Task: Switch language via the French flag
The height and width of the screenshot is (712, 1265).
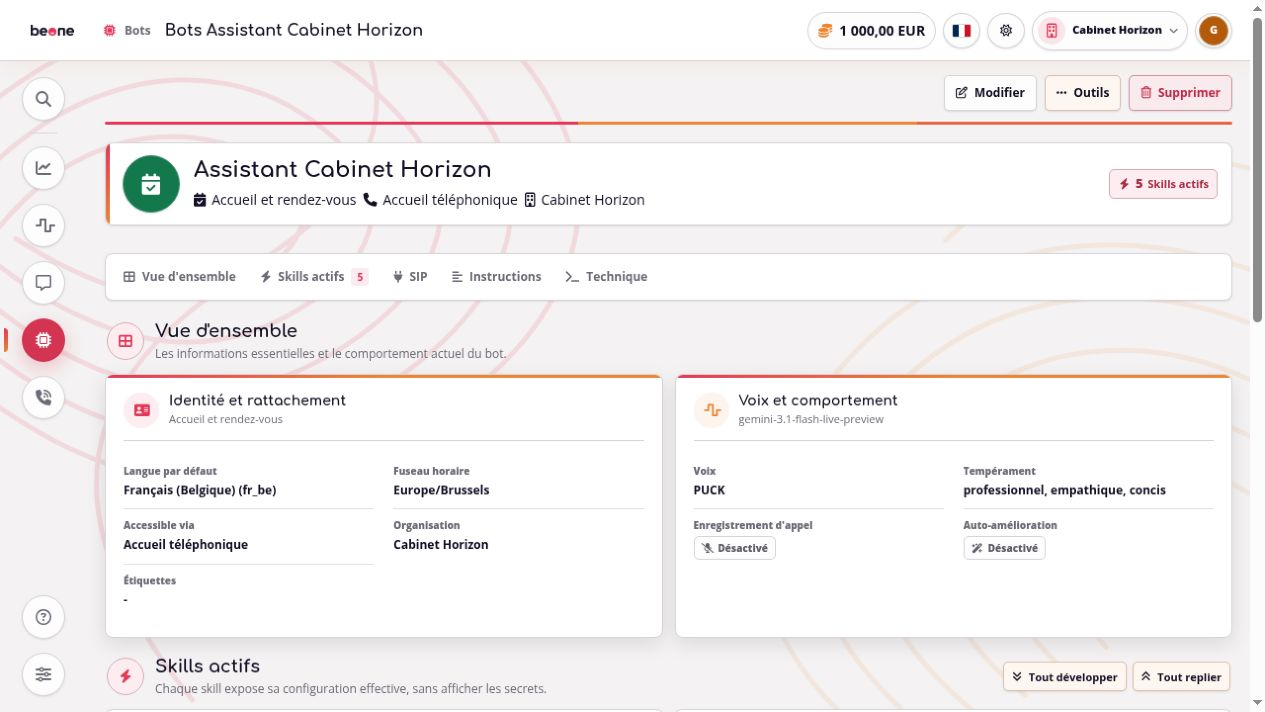Action: [961, 30]
